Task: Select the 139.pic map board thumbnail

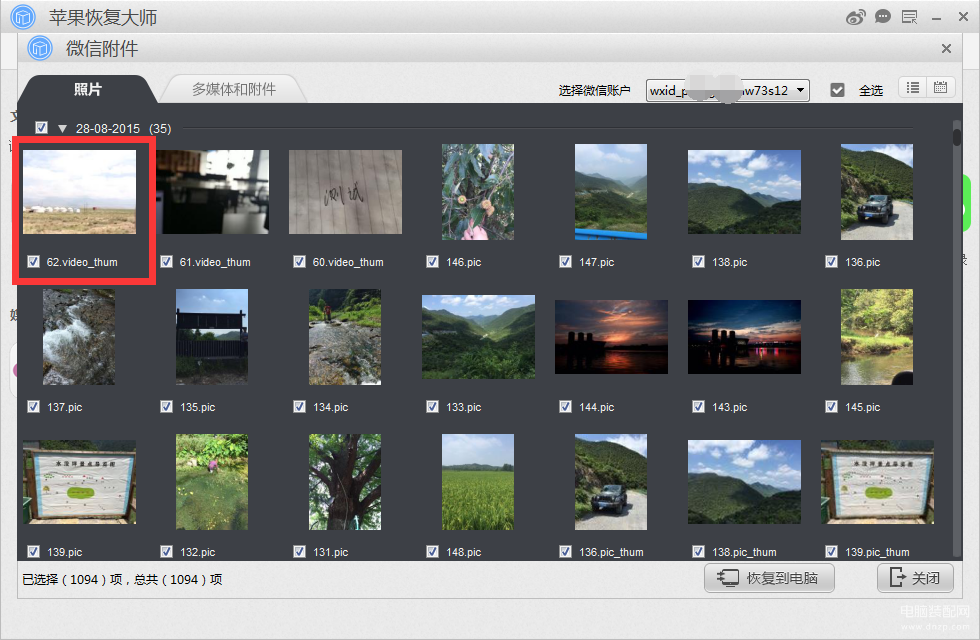Action: click(79, 482)
